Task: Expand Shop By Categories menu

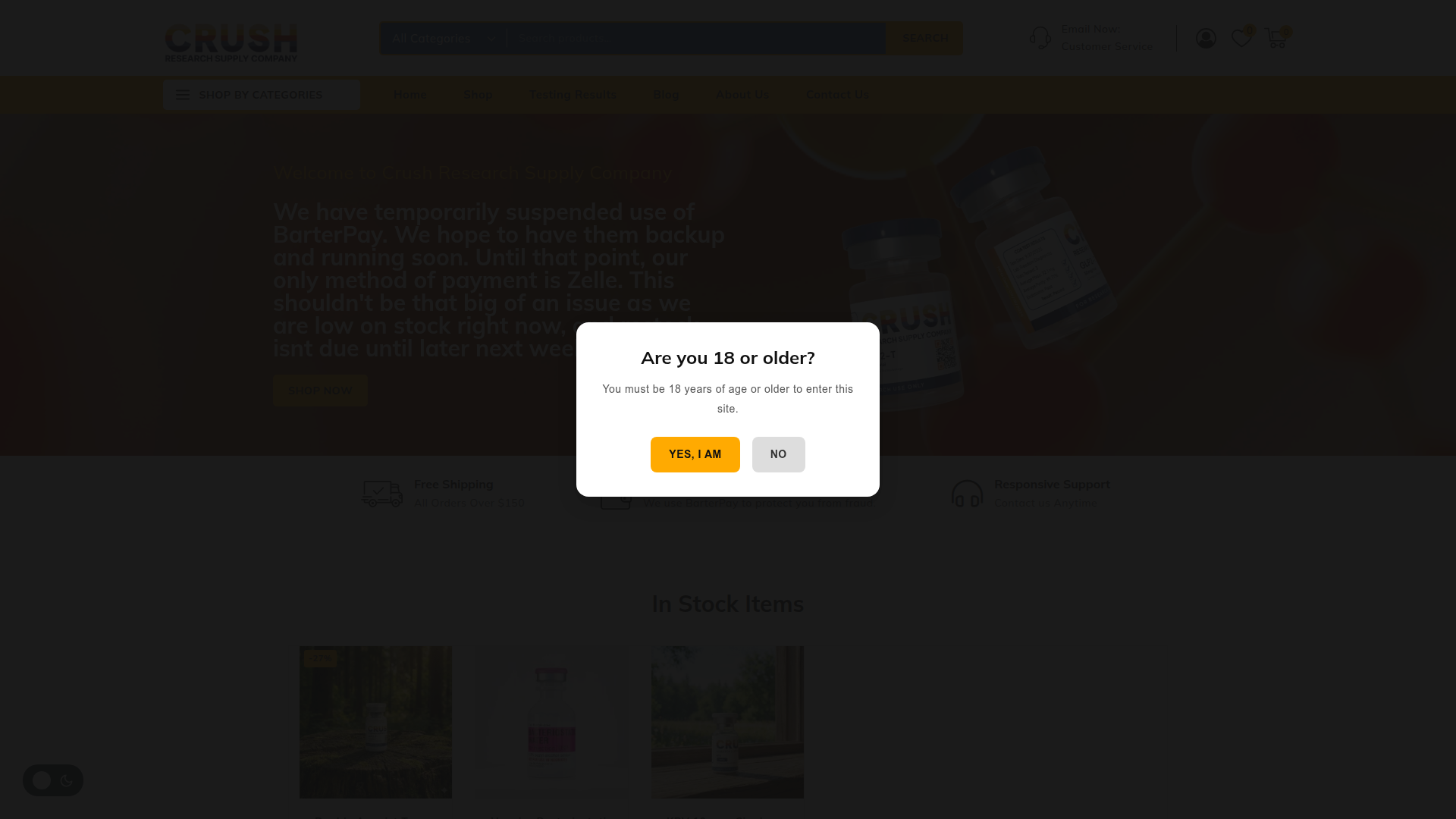Action: point(262,95)
